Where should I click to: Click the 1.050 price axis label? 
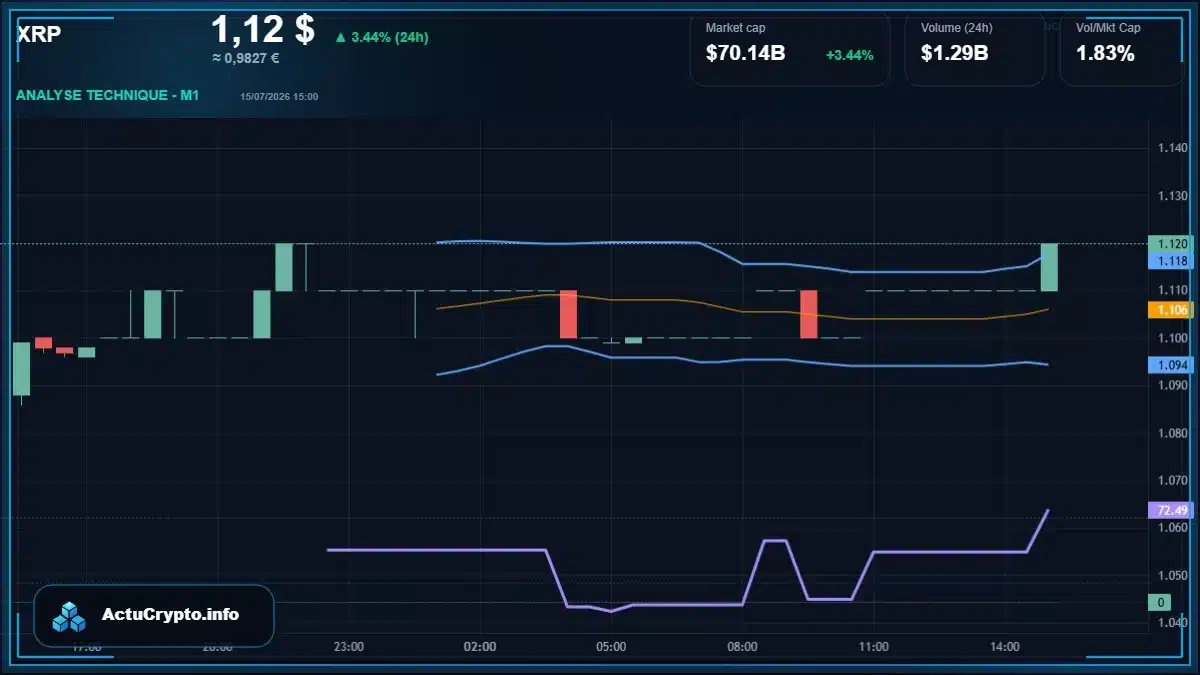pyautogui.click(x=1172, y=575)
